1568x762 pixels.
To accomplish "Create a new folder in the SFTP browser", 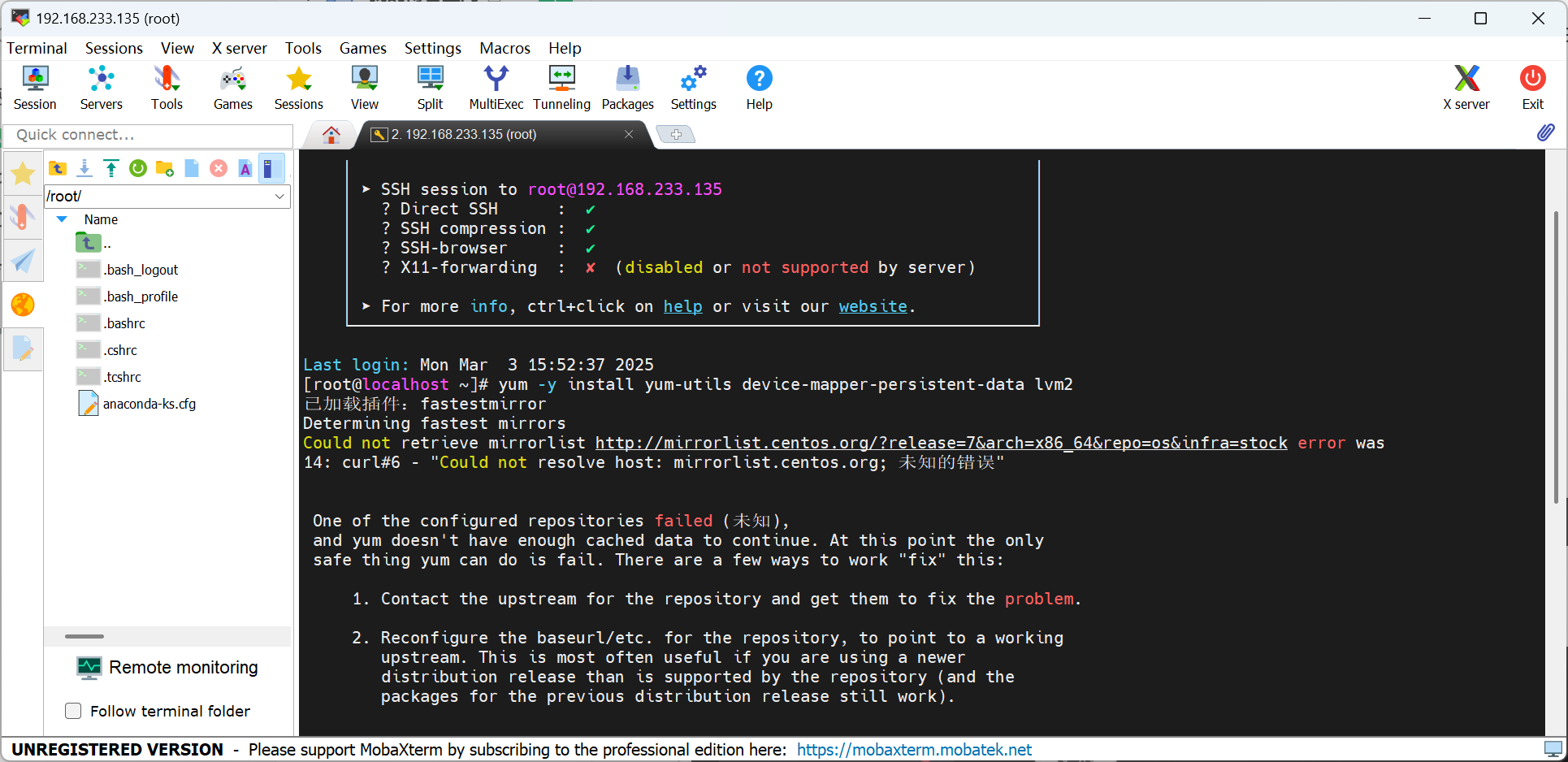I will (165, 168).
